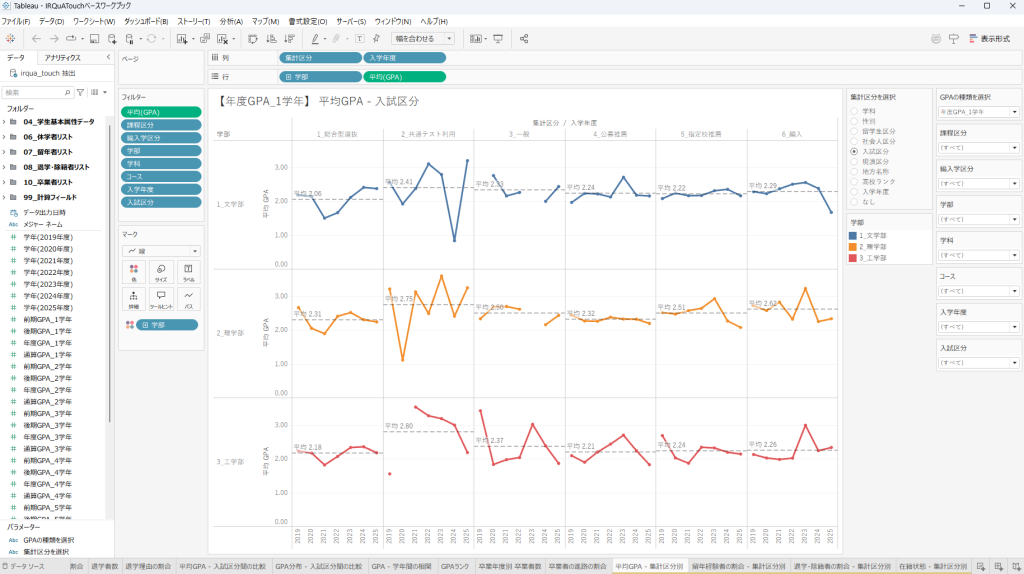Open the mark type dropdown showing 線

161,251
